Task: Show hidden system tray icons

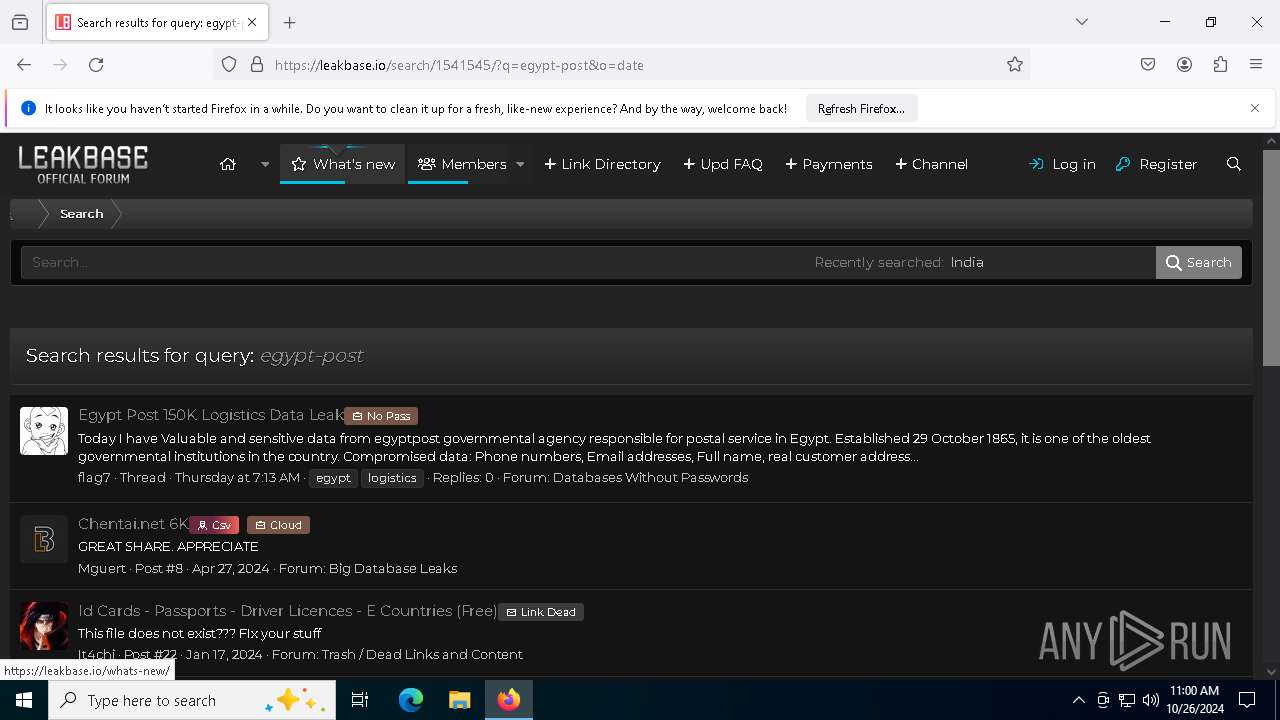Action: [1078, 701]
